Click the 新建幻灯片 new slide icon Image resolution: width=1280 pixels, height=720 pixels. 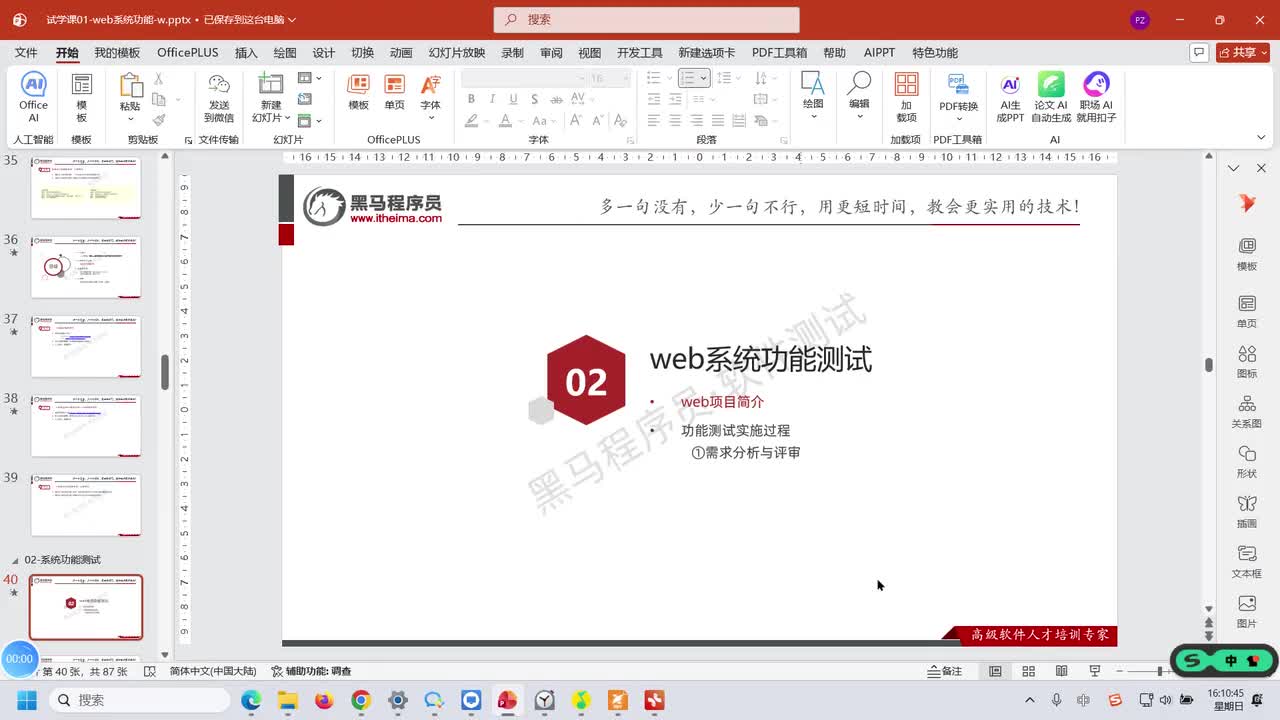[270, 84]
